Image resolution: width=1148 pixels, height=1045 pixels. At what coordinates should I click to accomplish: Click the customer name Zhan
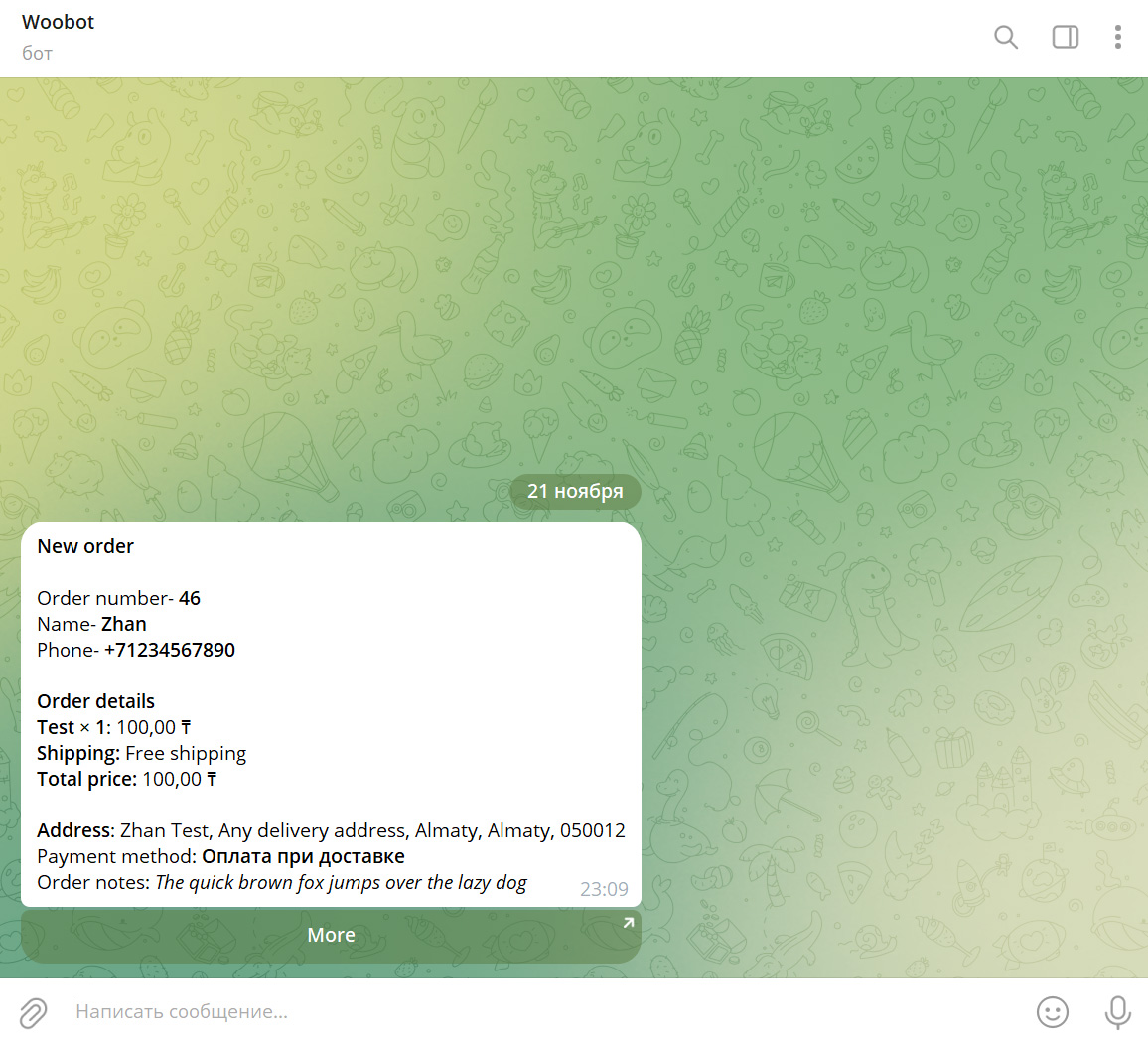pos(124,624)
